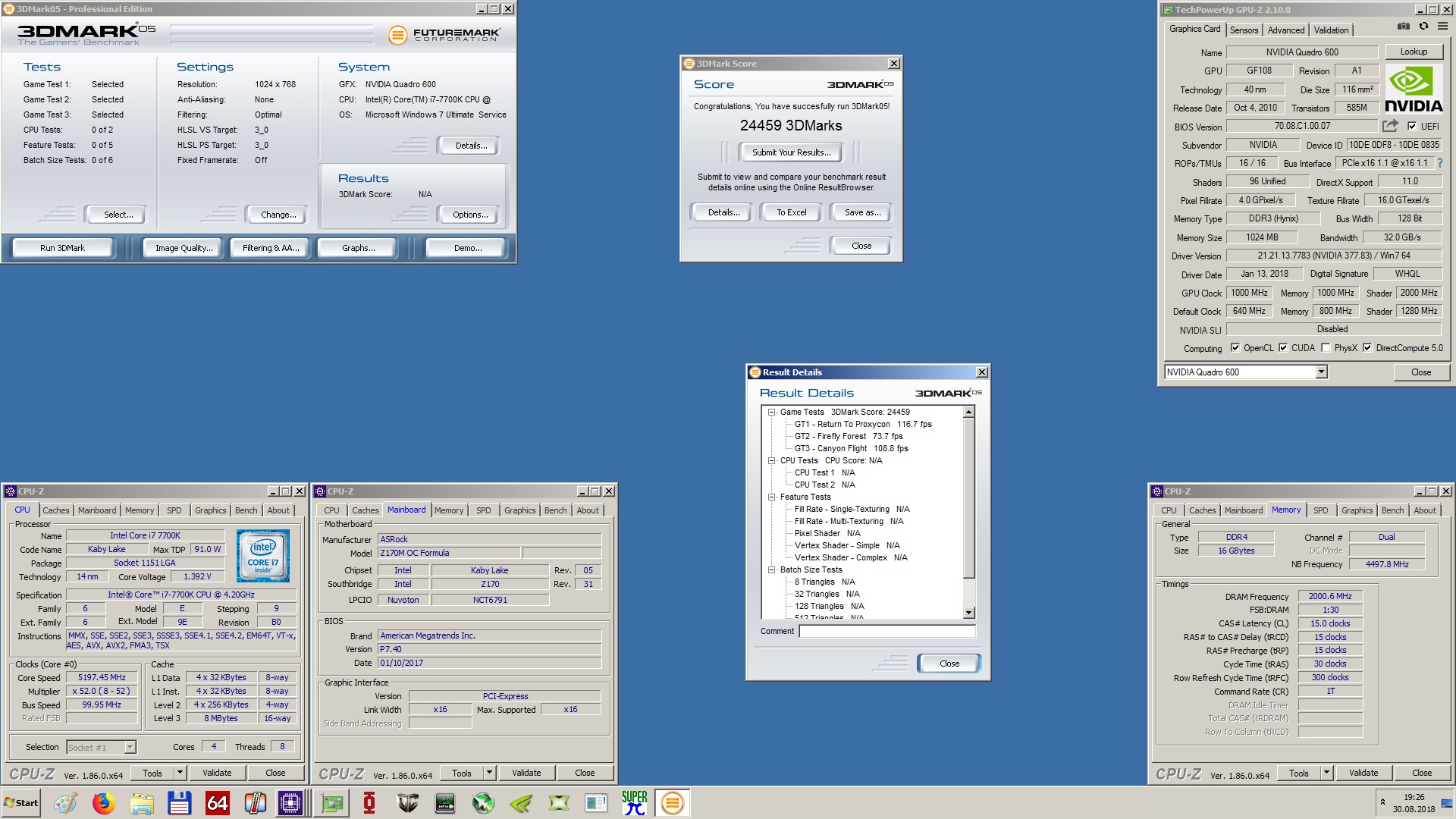
Task: Open AIDA64 from the taskbar
Action: point(218,803)
